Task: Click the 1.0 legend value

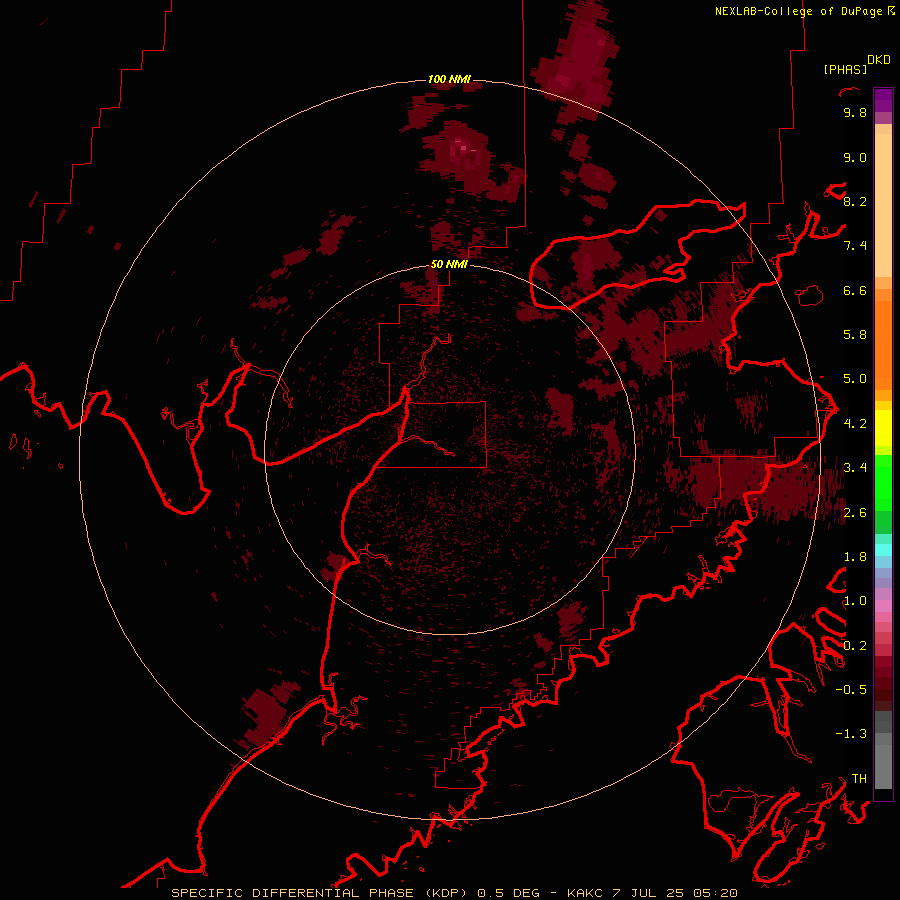Action: (x=855, y=601)
